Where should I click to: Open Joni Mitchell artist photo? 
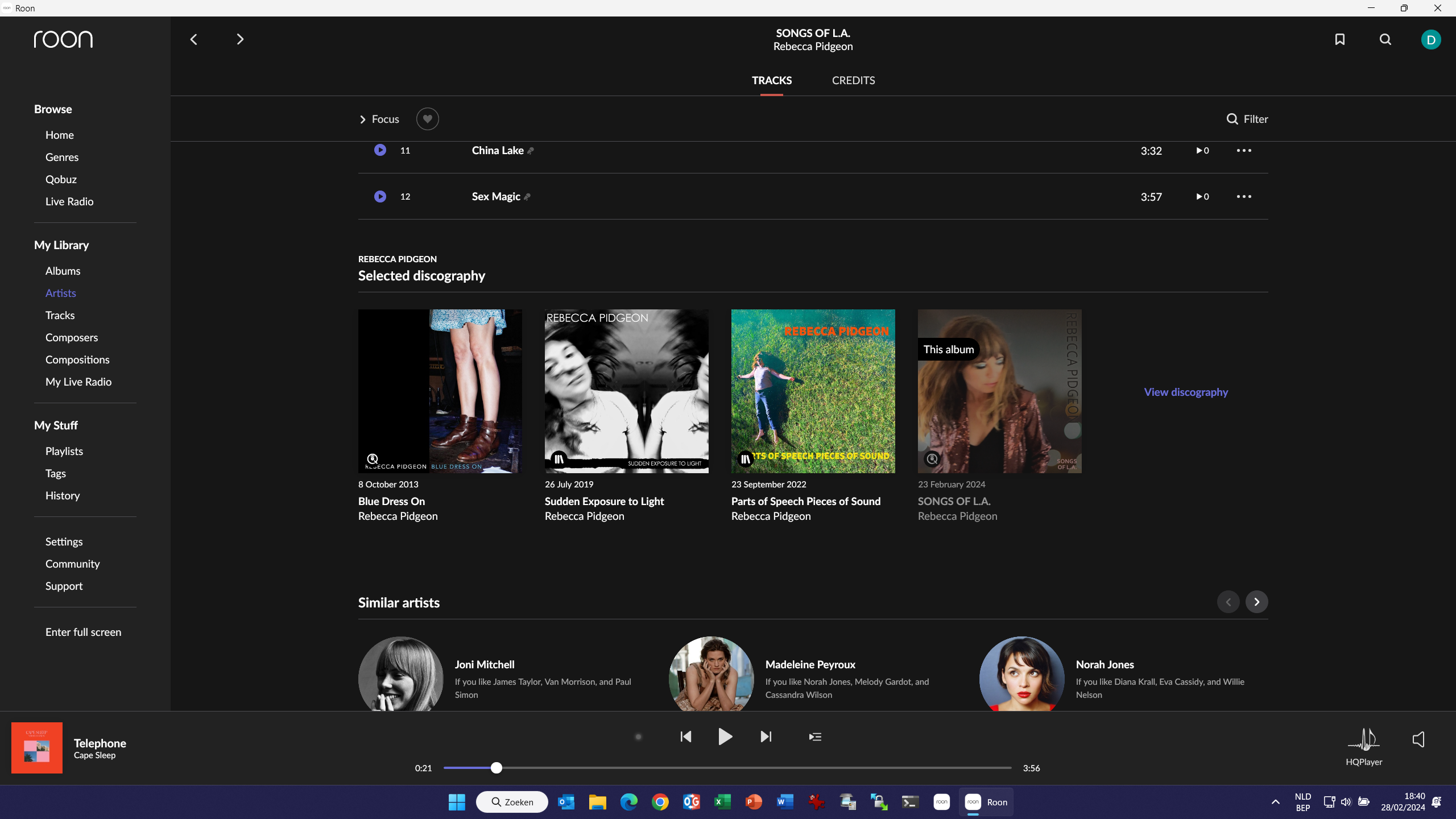pyautogui.click(x=401, y=673)
